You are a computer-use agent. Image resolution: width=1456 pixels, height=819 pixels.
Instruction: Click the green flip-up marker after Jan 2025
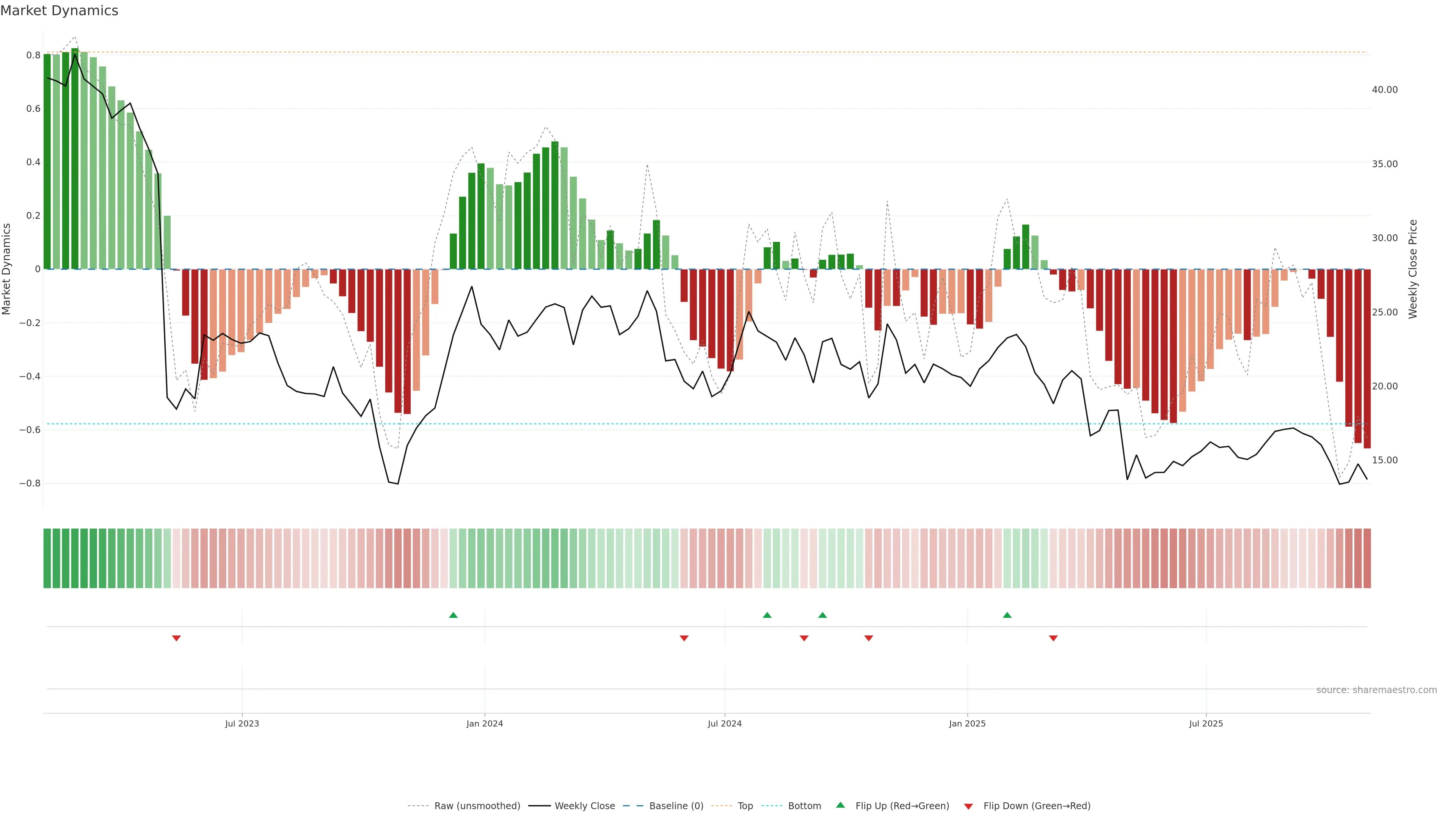1007,615
